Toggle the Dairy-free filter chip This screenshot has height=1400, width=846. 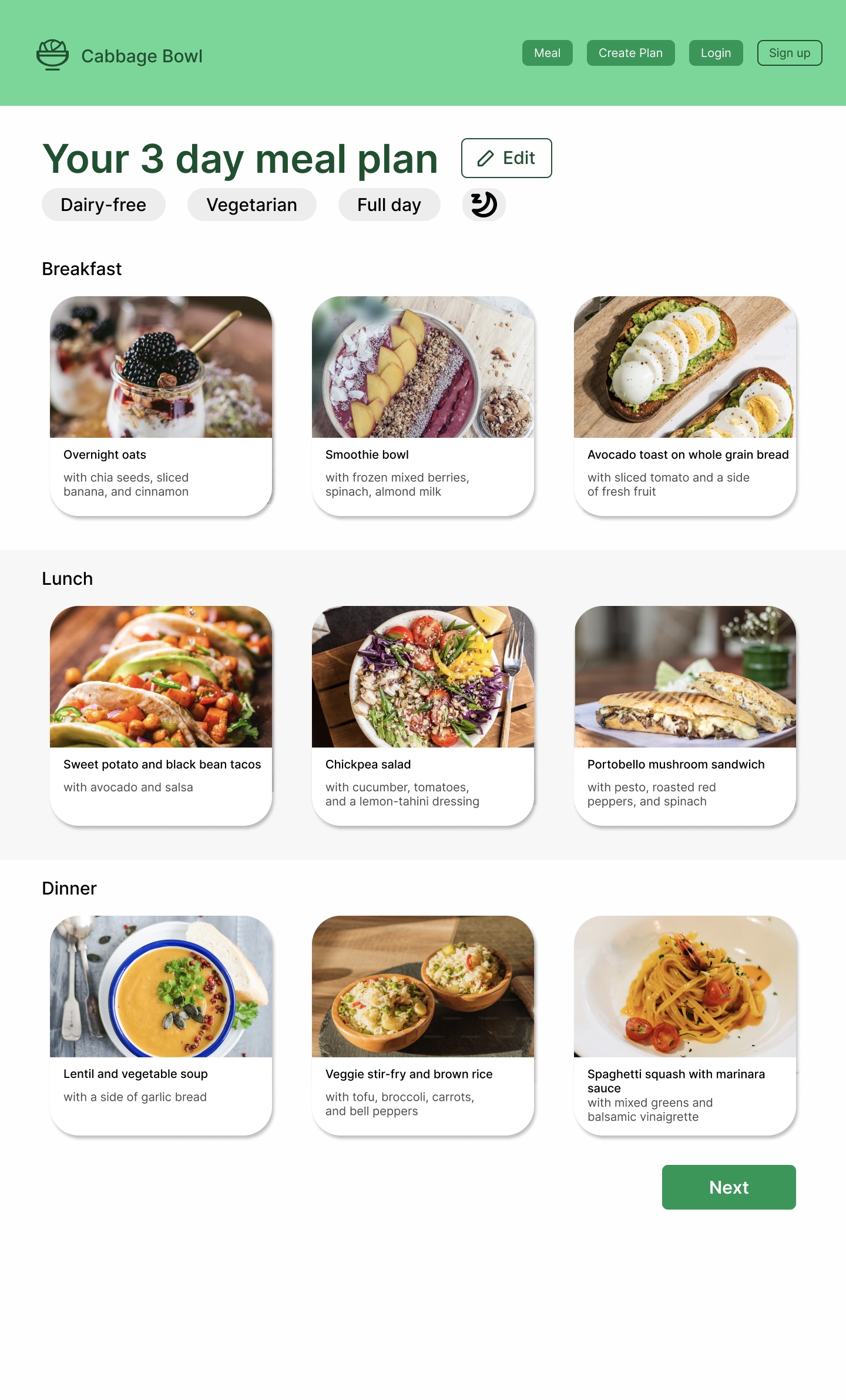tap(103, 205)
